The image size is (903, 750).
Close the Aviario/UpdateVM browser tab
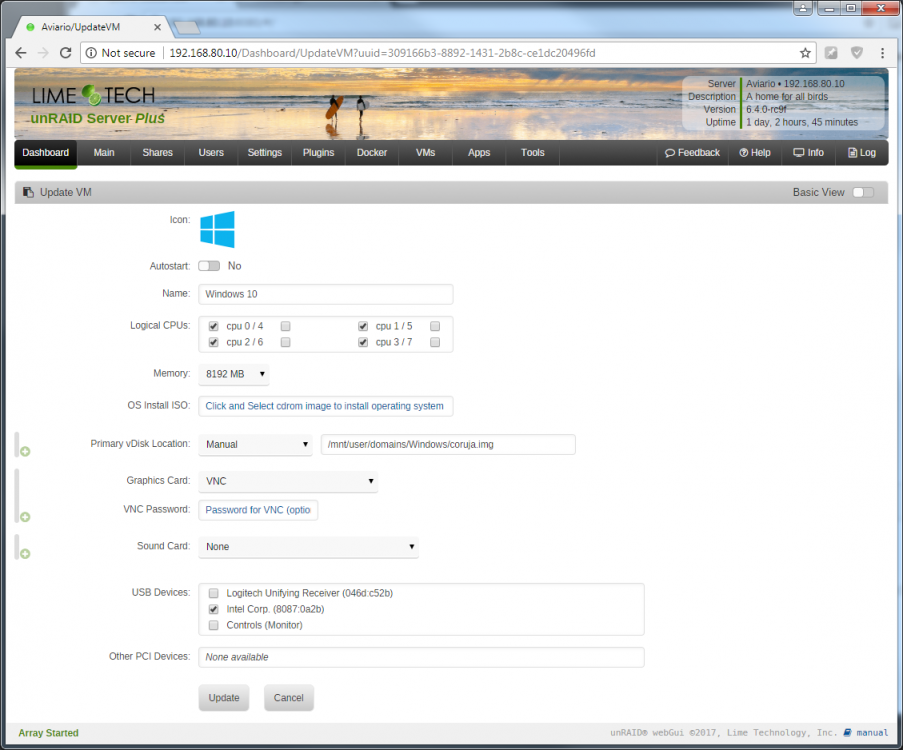tap(157, 27)
